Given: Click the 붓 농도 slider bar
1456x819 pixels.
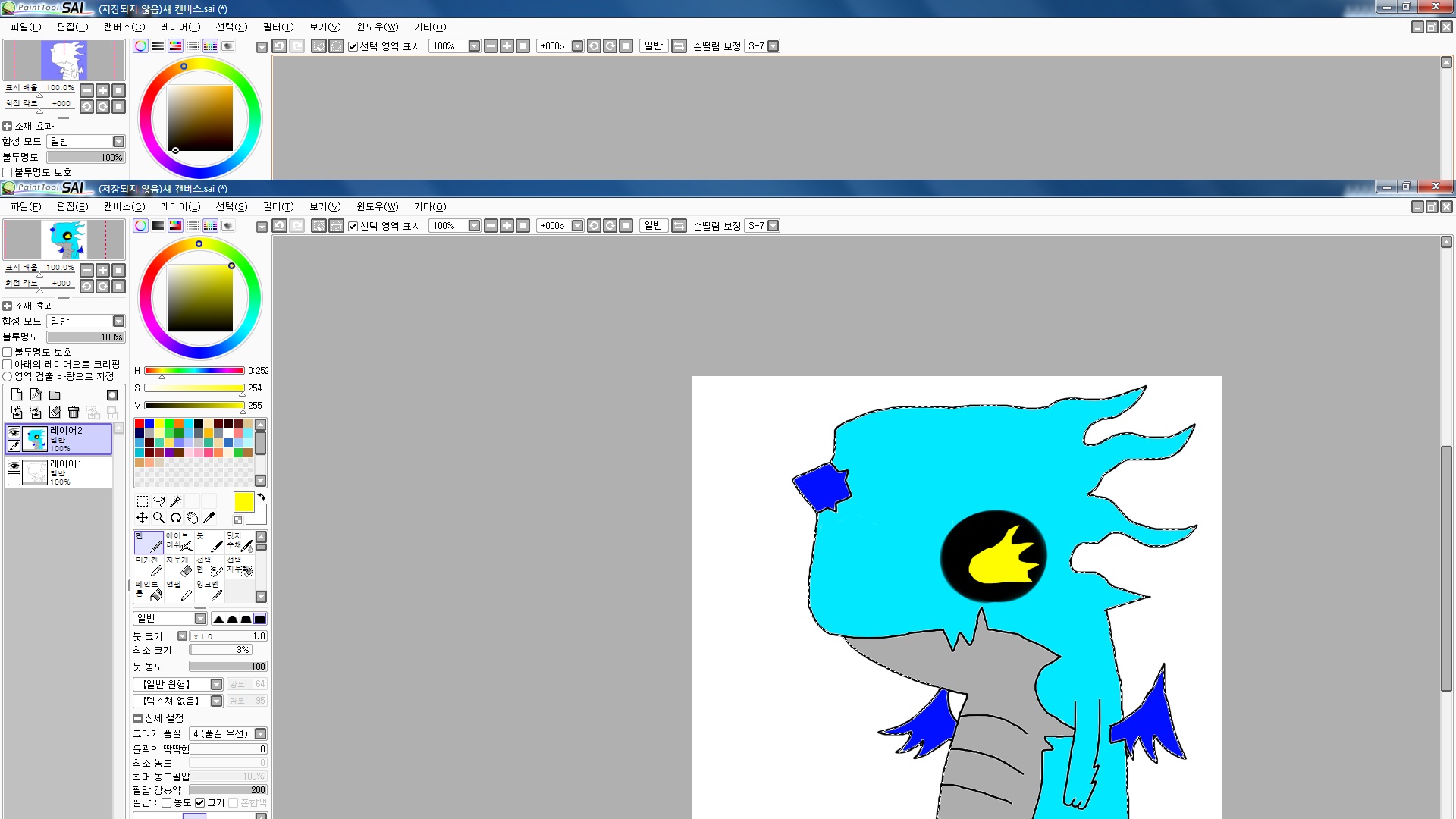Looking at the screenshot, I should pos(227,667).
